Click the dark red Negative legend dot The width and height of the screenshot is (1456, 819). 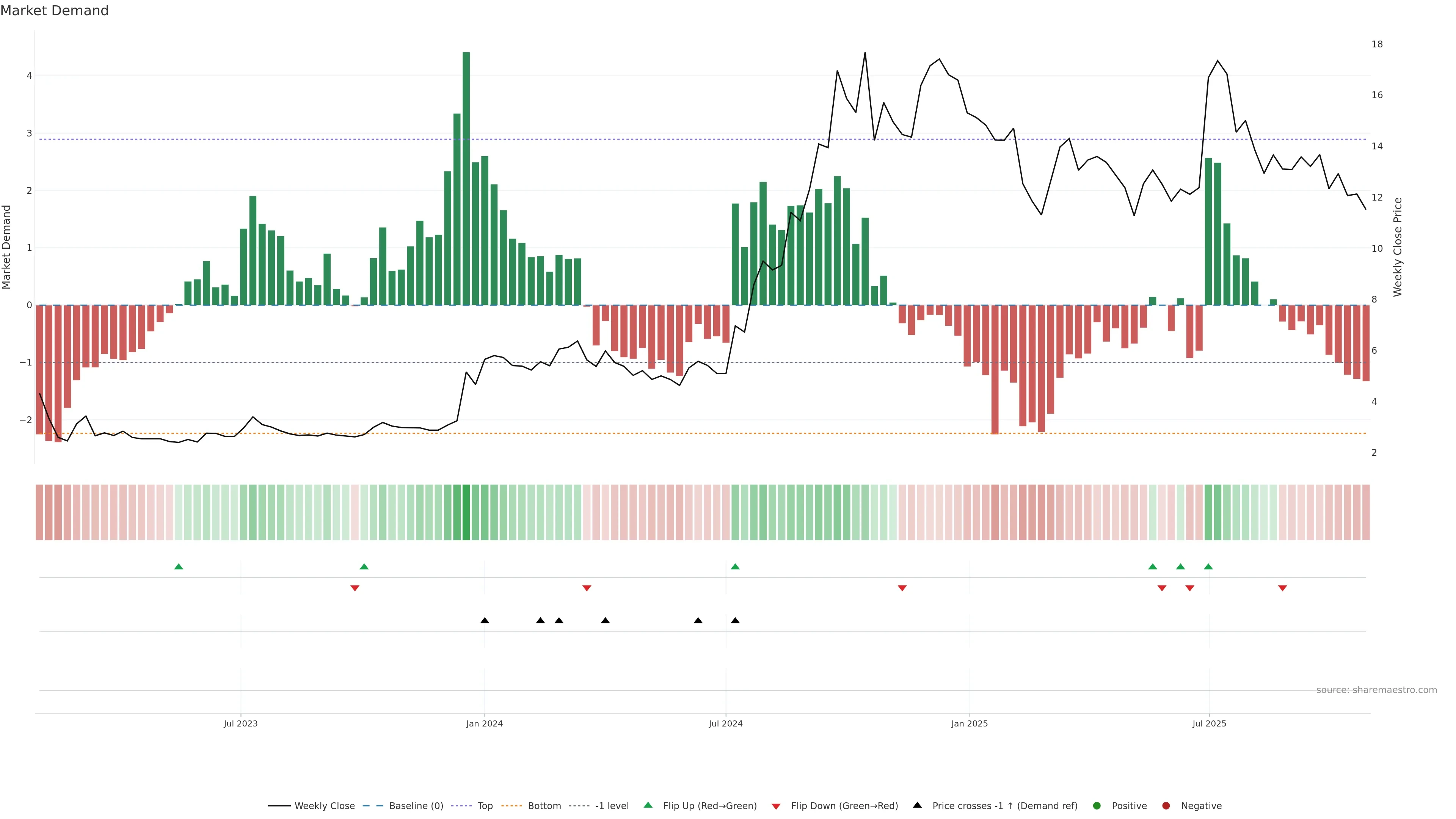click(x=1166, y=806)
